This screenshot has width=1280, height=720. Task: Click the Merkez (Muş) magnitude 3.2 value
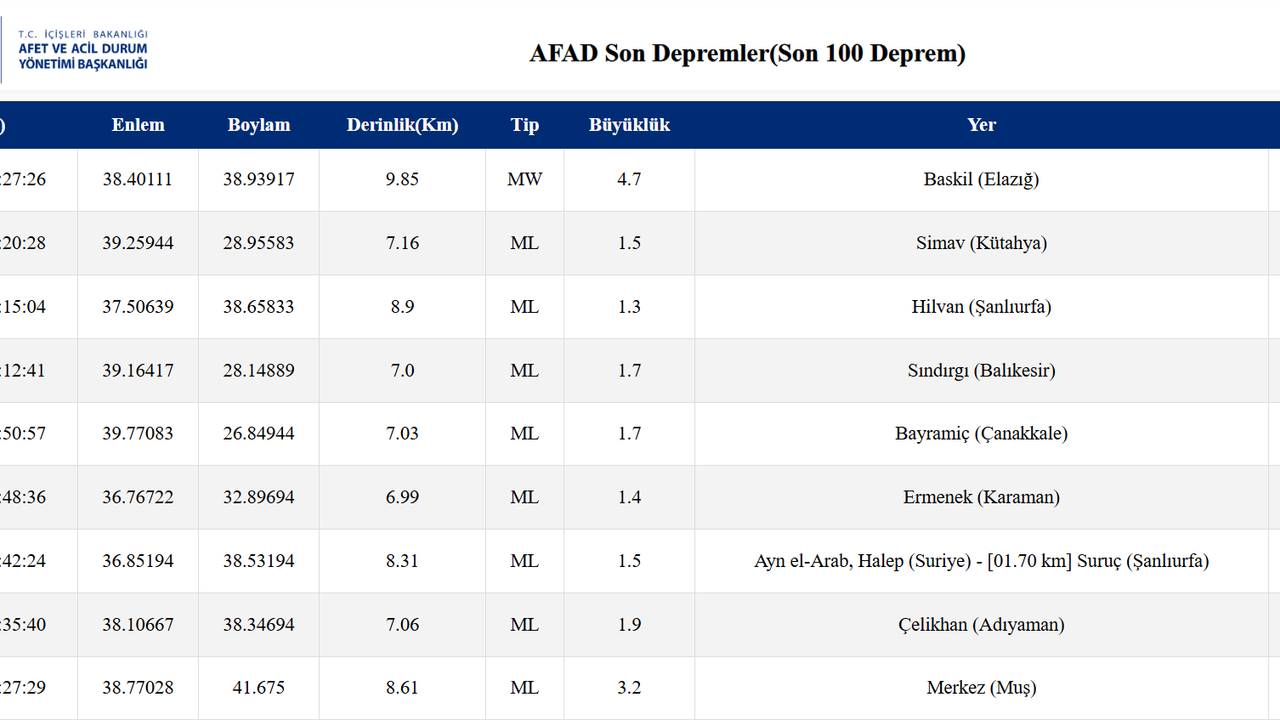[629, 687]
